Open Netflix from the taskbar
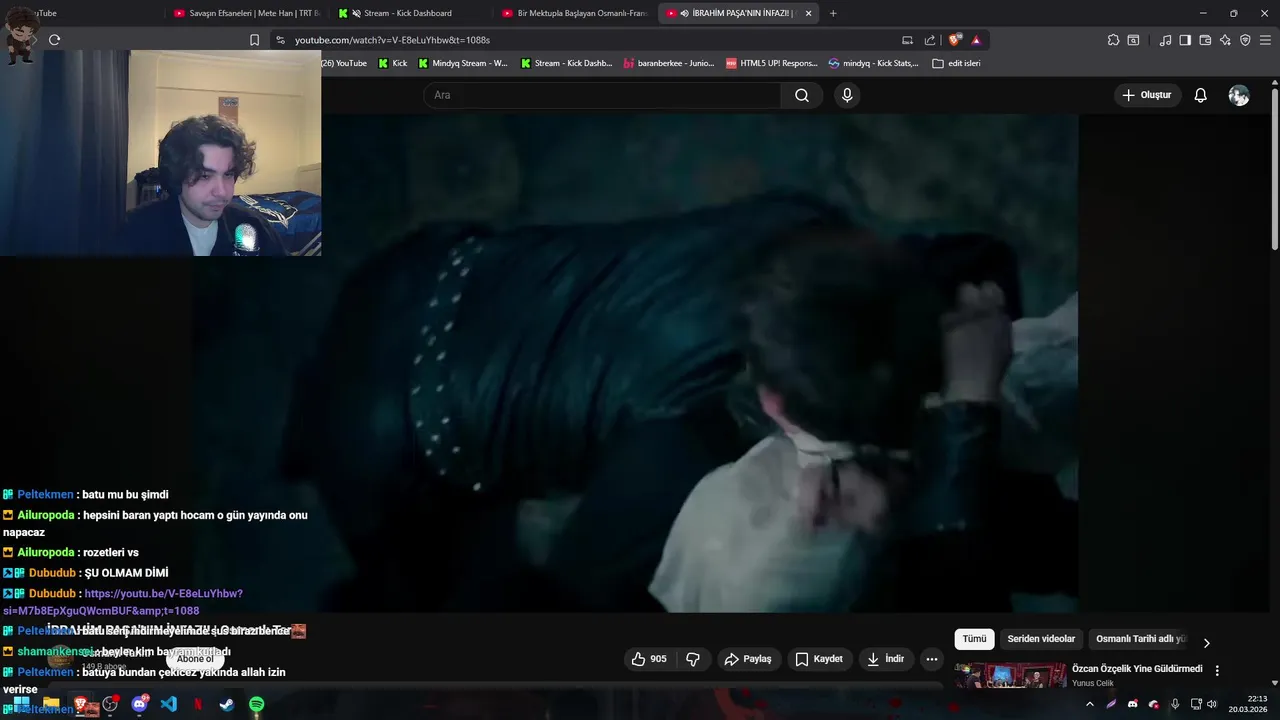This screenshot has width=1280, height=720. [198, 704]
